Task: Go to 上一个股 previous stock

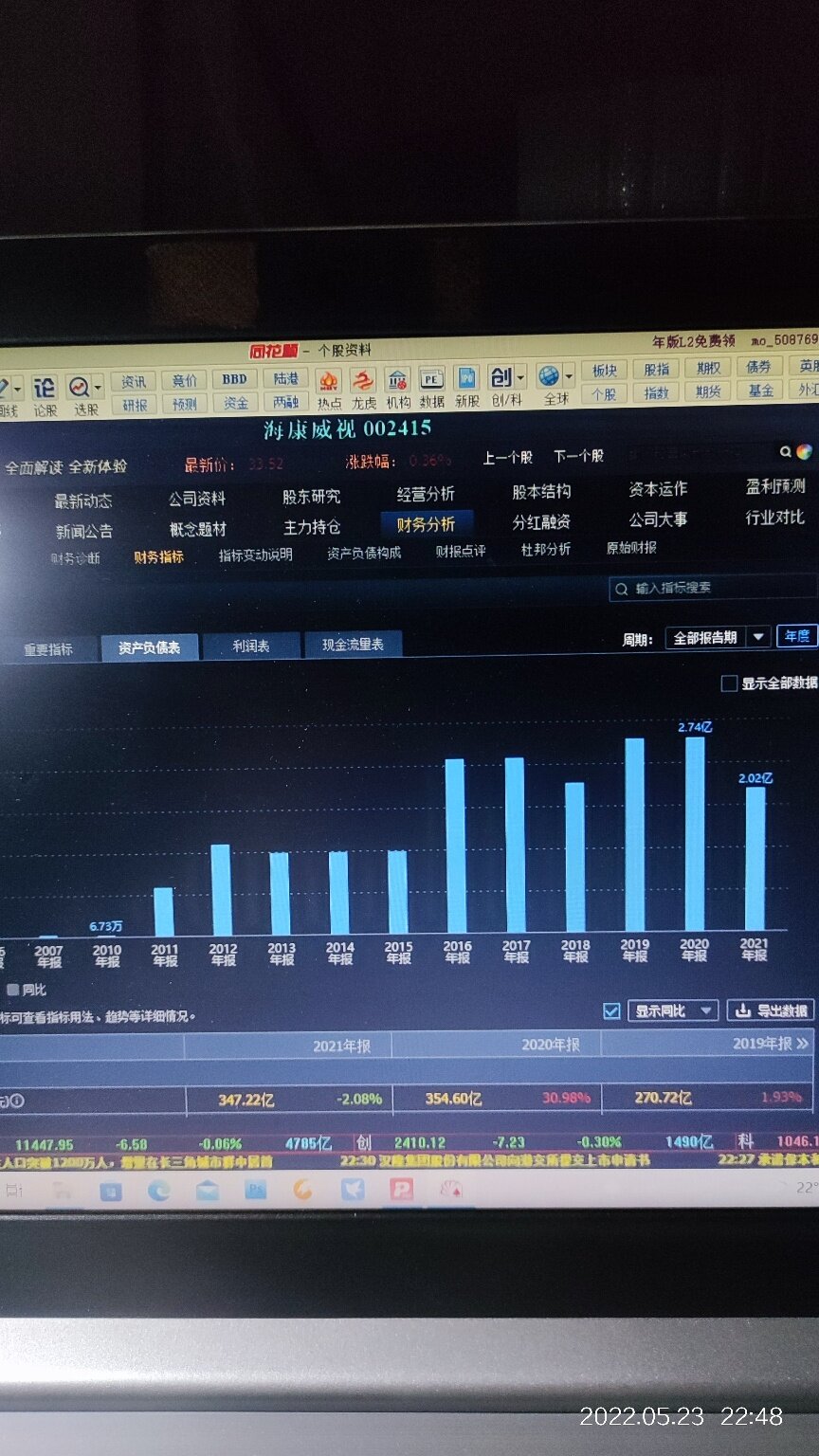Action: tap(508, 457)
